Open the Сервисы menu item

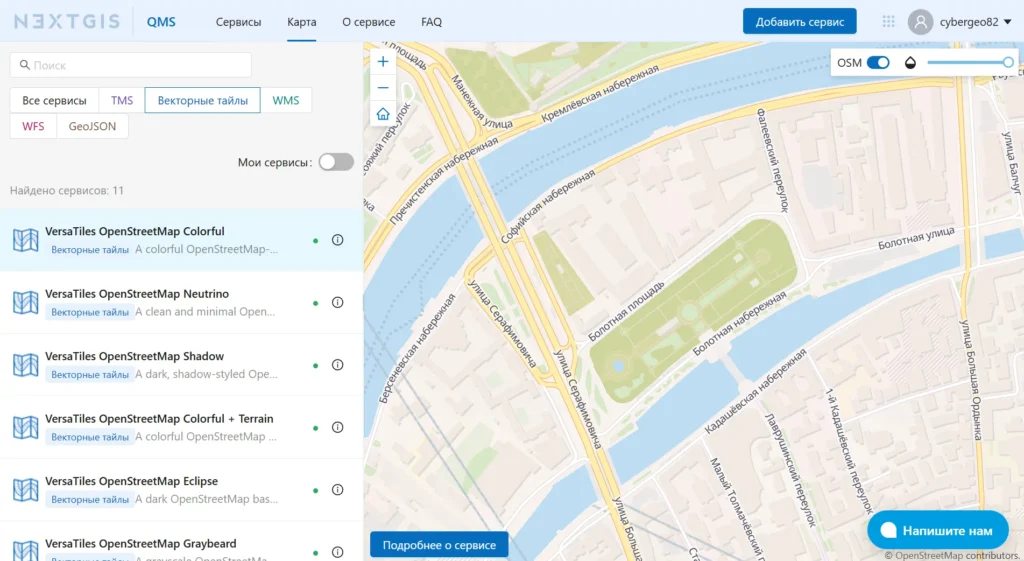(238, 22)
